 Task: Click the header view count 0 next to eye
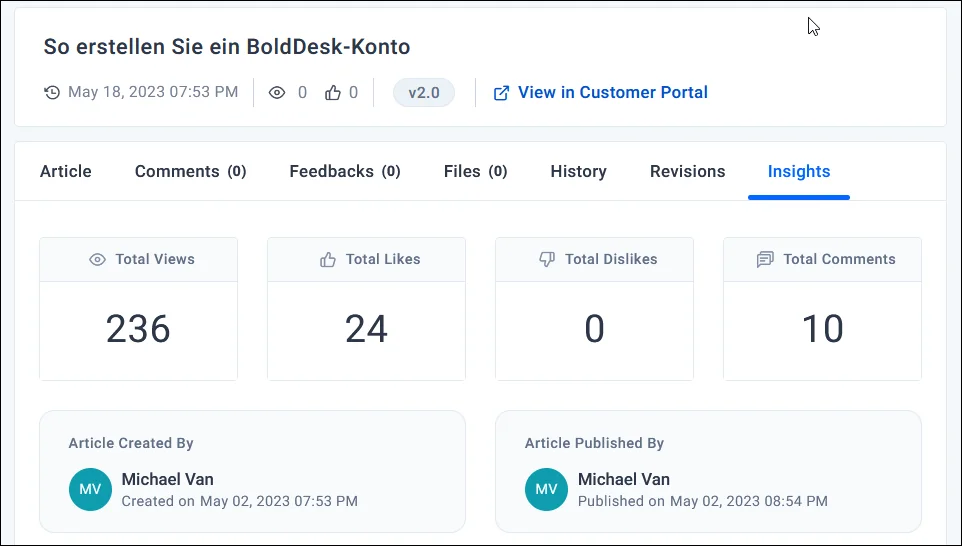(x=302, y=93)
